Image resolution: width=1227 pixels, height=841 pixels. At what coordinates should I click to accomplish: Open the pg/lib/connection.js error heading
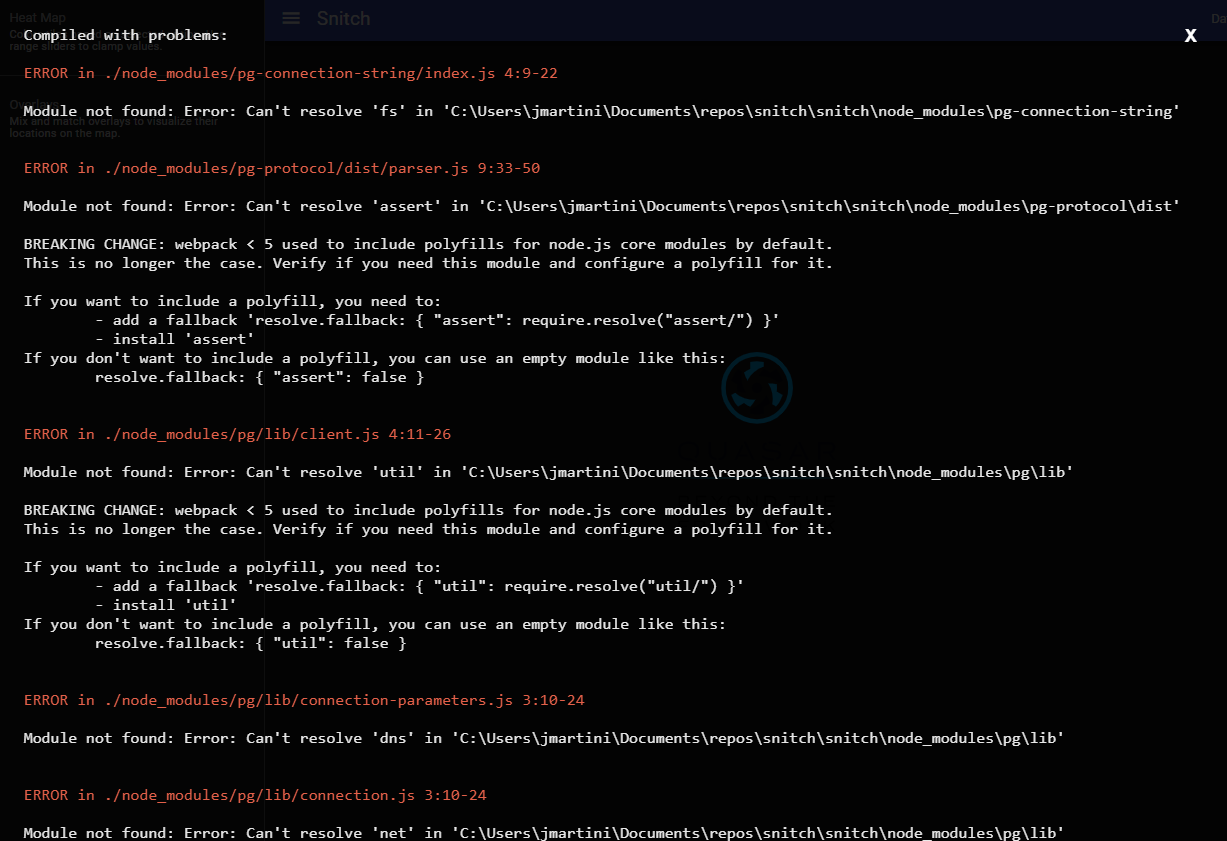coord(254,794)
